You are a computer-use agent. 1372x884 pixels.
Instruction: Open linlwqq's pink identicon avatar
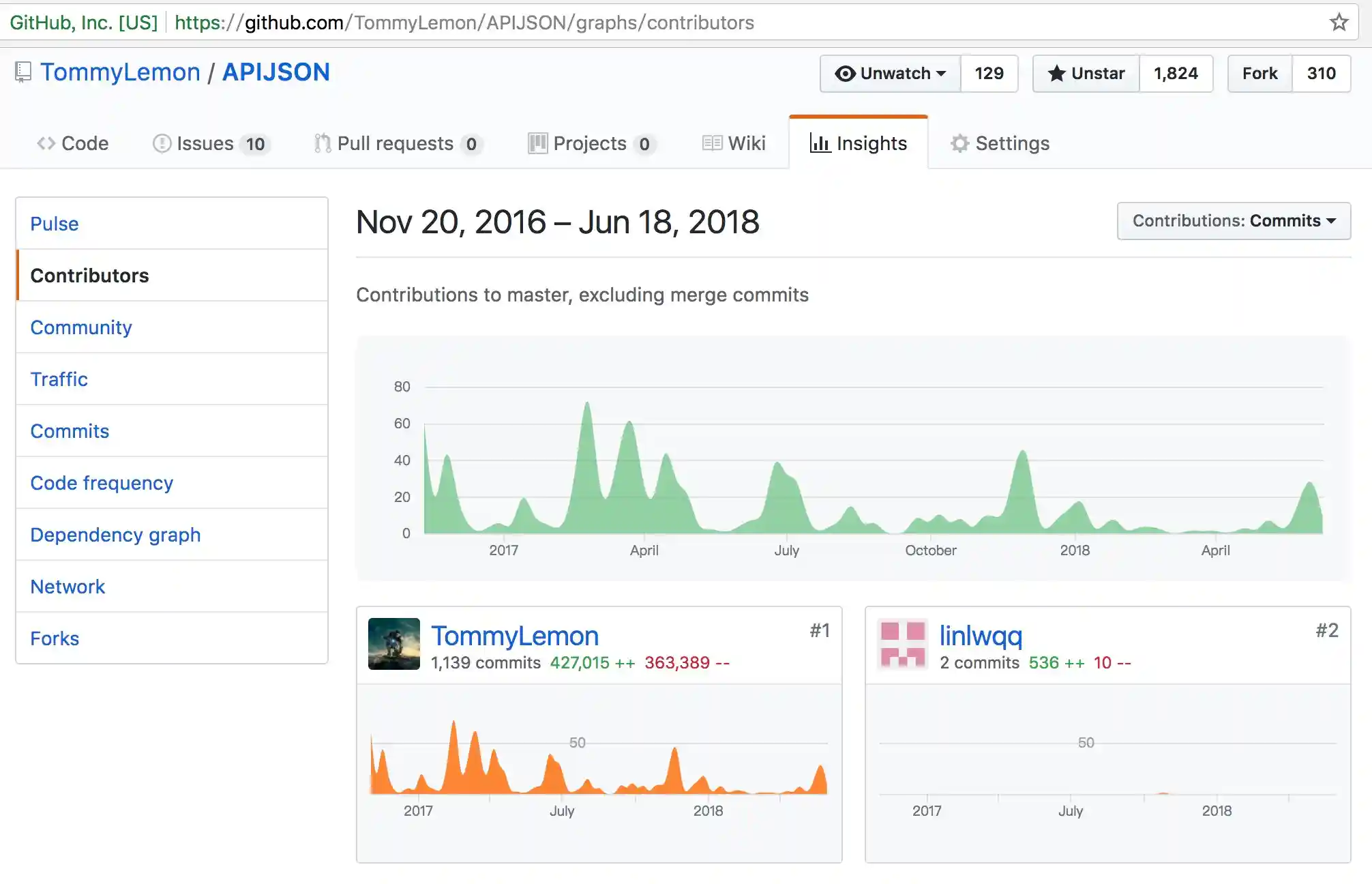pos(903,644)
